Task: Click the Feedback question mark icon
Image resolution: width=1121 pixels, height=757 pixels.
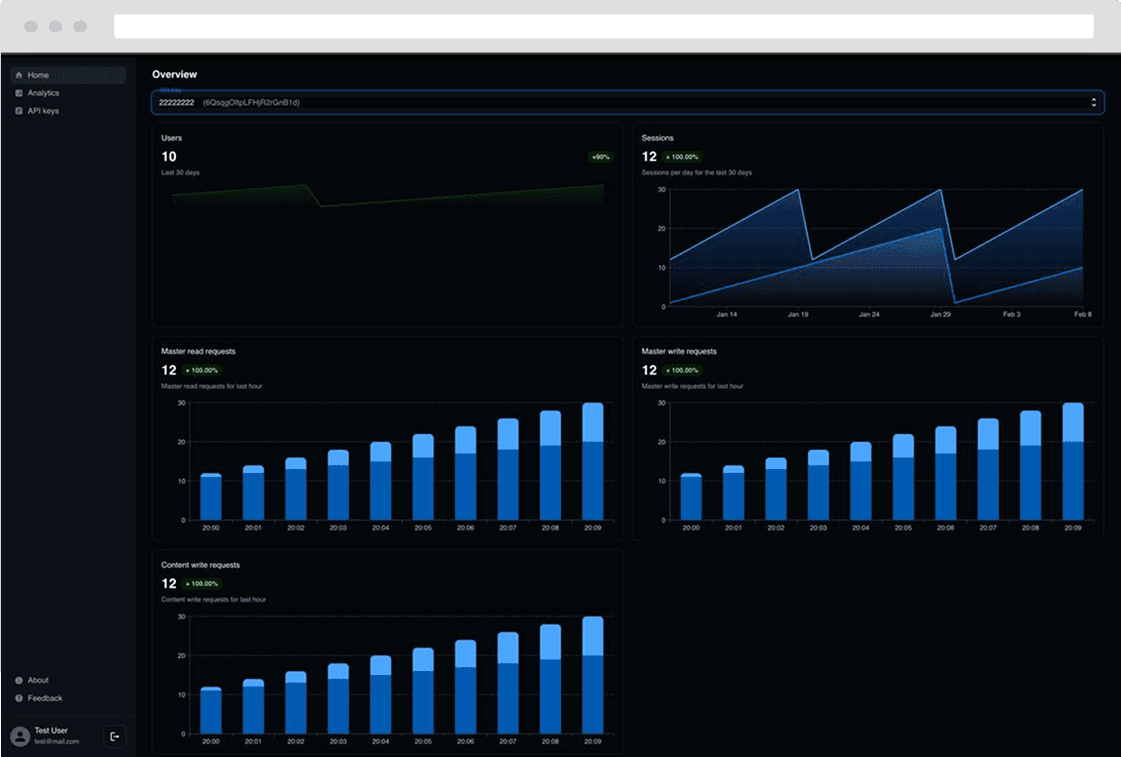Action: point(19,698)
